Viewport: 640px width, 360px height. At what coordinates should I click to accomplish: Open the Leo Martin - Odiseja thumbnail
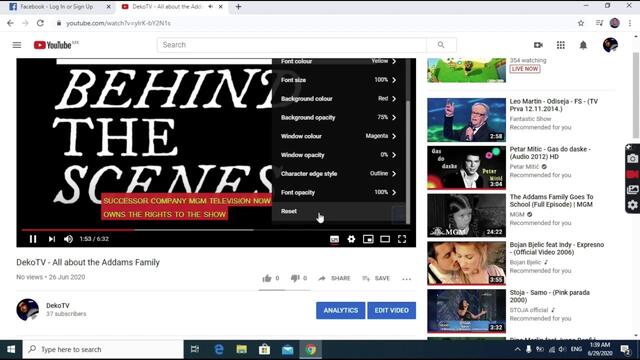tap(467, 120)
